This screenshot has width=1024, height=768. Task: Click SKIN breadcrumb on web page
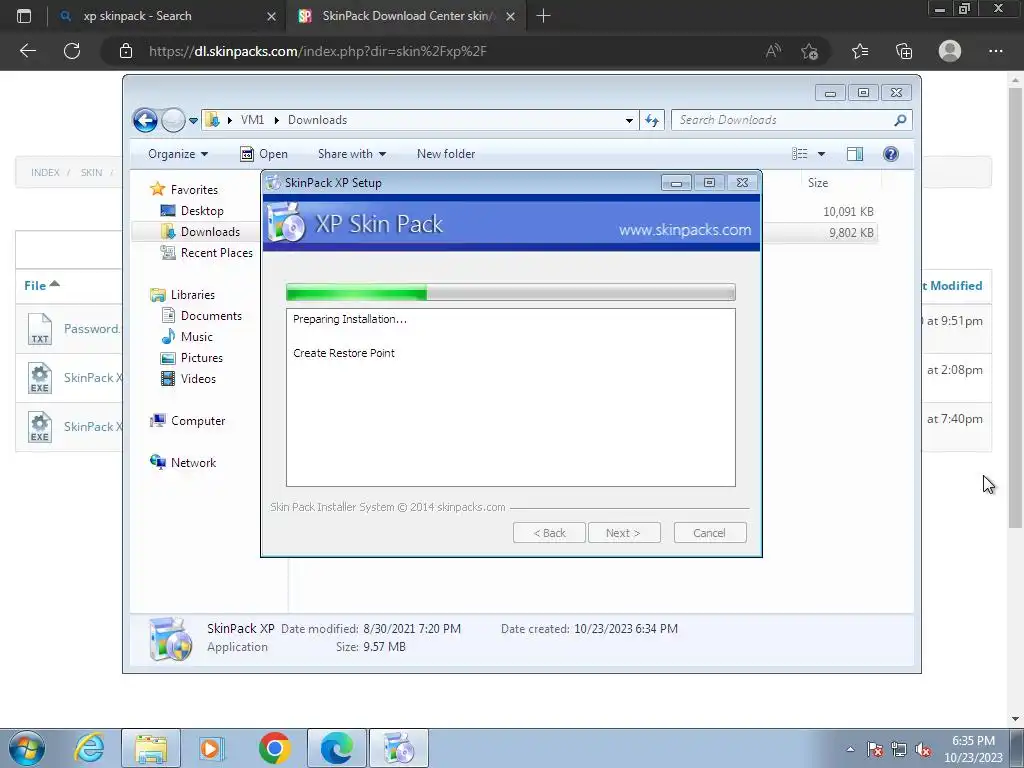coord(91,172)
